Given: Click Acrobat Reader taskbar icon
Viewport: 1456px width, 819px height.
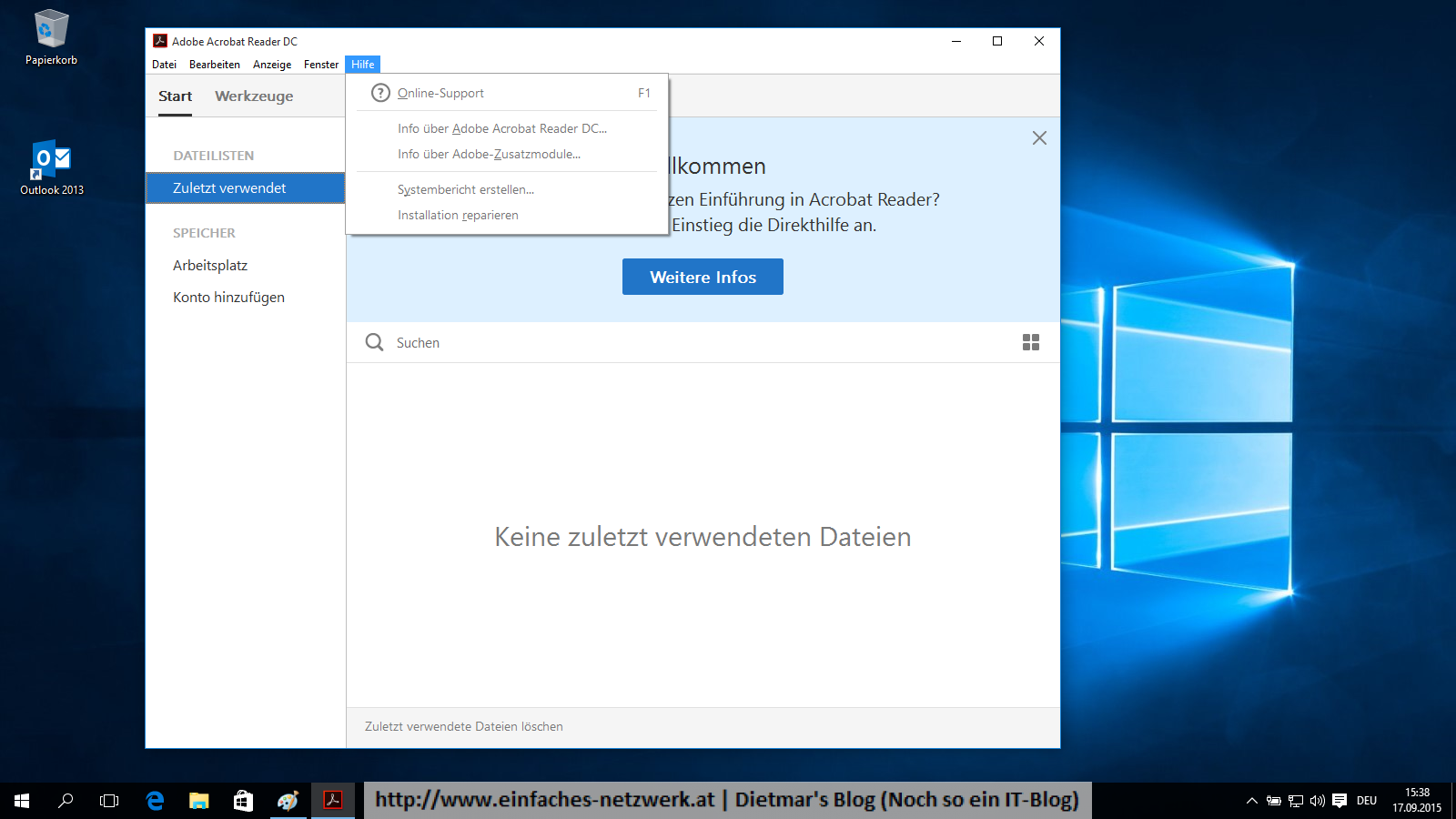Looking at the screenshot, I should [333, 801].
